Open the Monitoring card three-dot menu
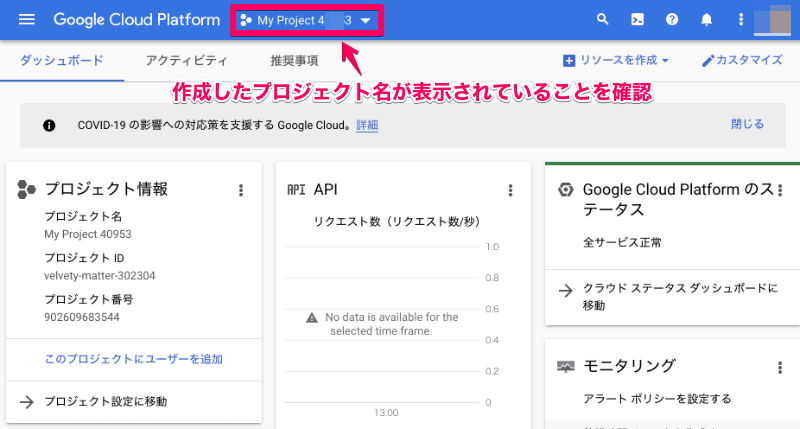Screen dimensions: 800x429 pos(779,367)
